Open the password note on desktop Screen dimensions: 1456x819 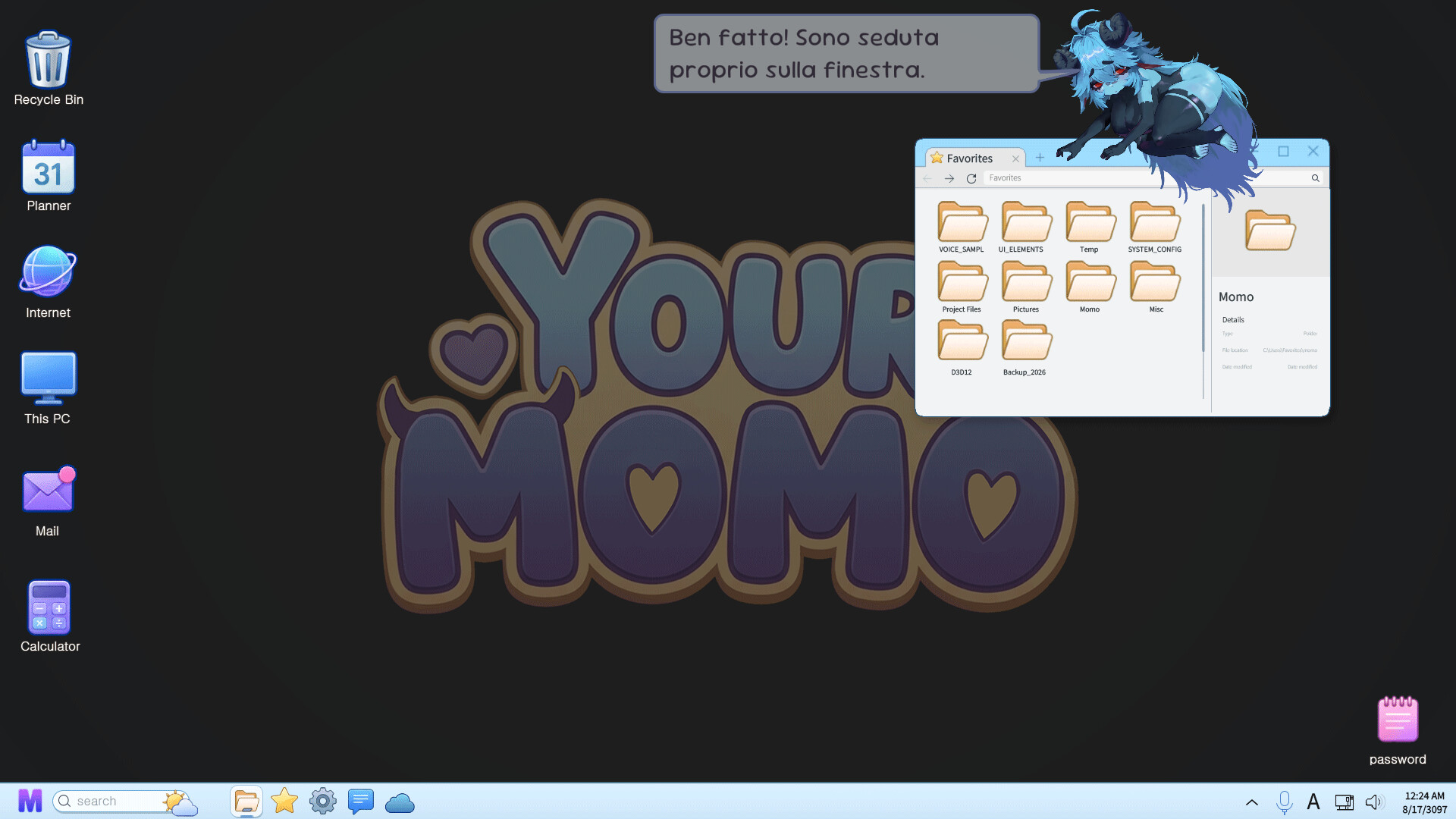point(1398,731)
